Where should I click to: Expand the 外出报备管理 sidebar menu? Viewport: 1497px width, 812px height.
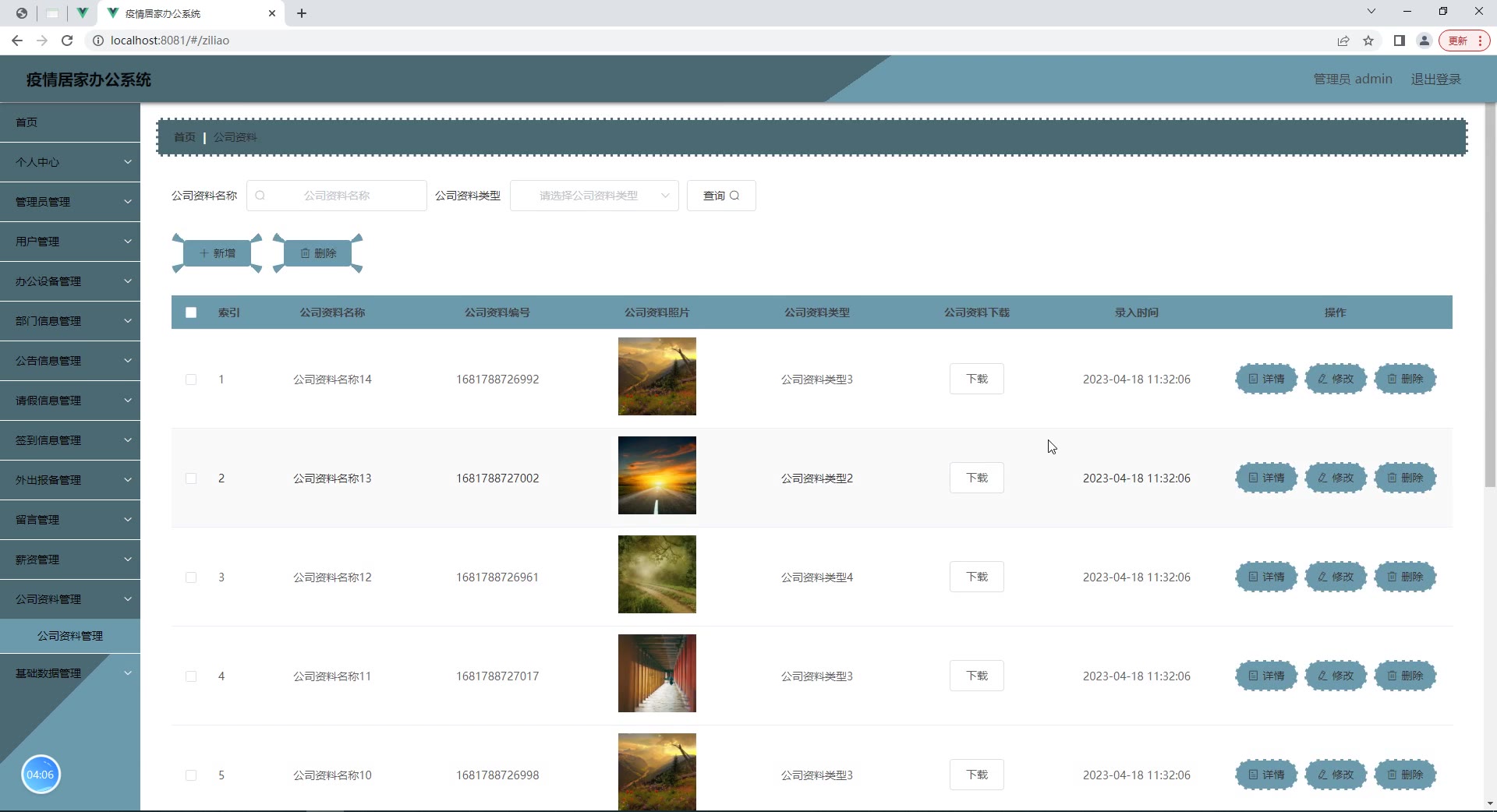click(70, 480)
